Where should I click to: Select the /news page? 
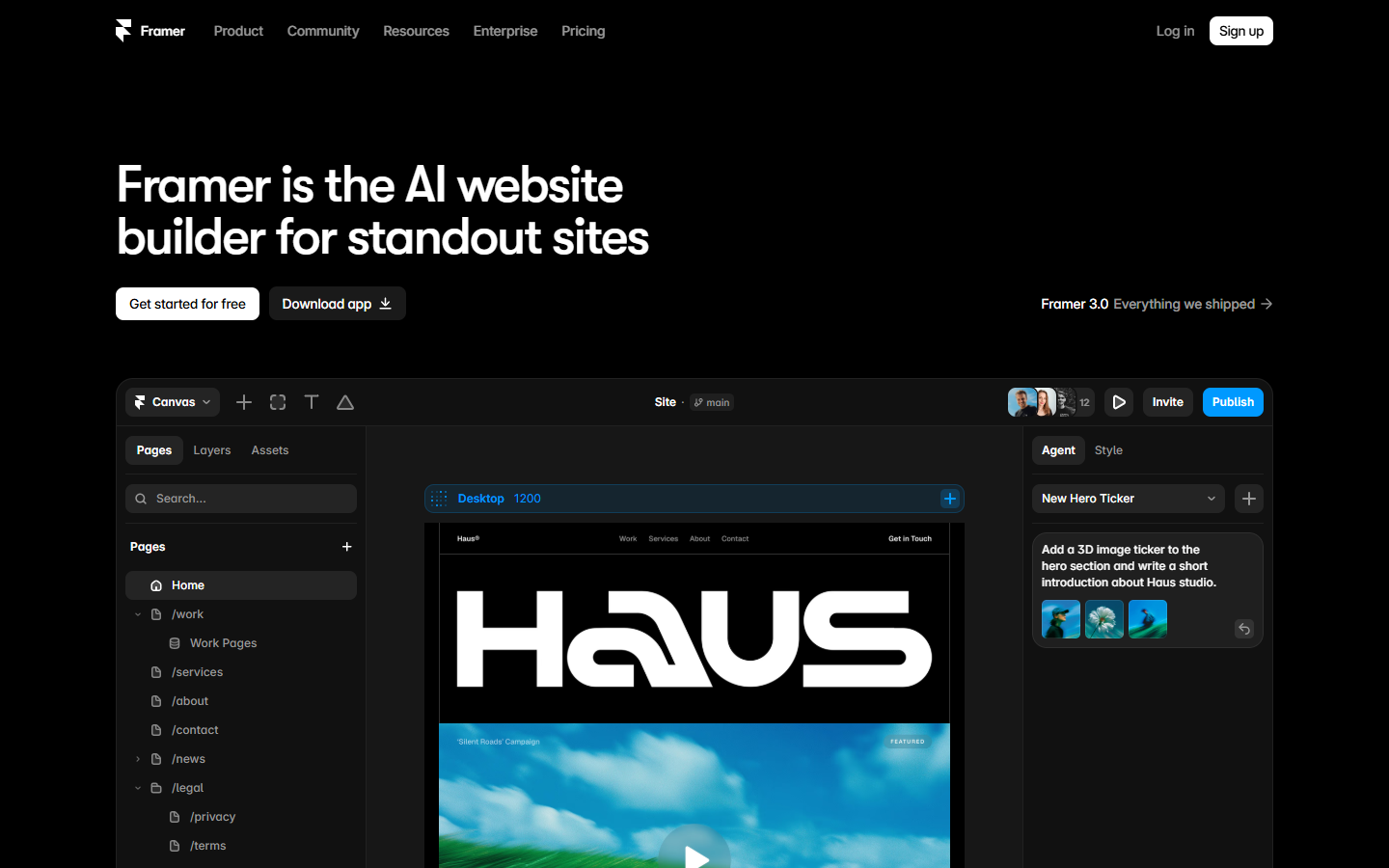(x=188, y=759)
